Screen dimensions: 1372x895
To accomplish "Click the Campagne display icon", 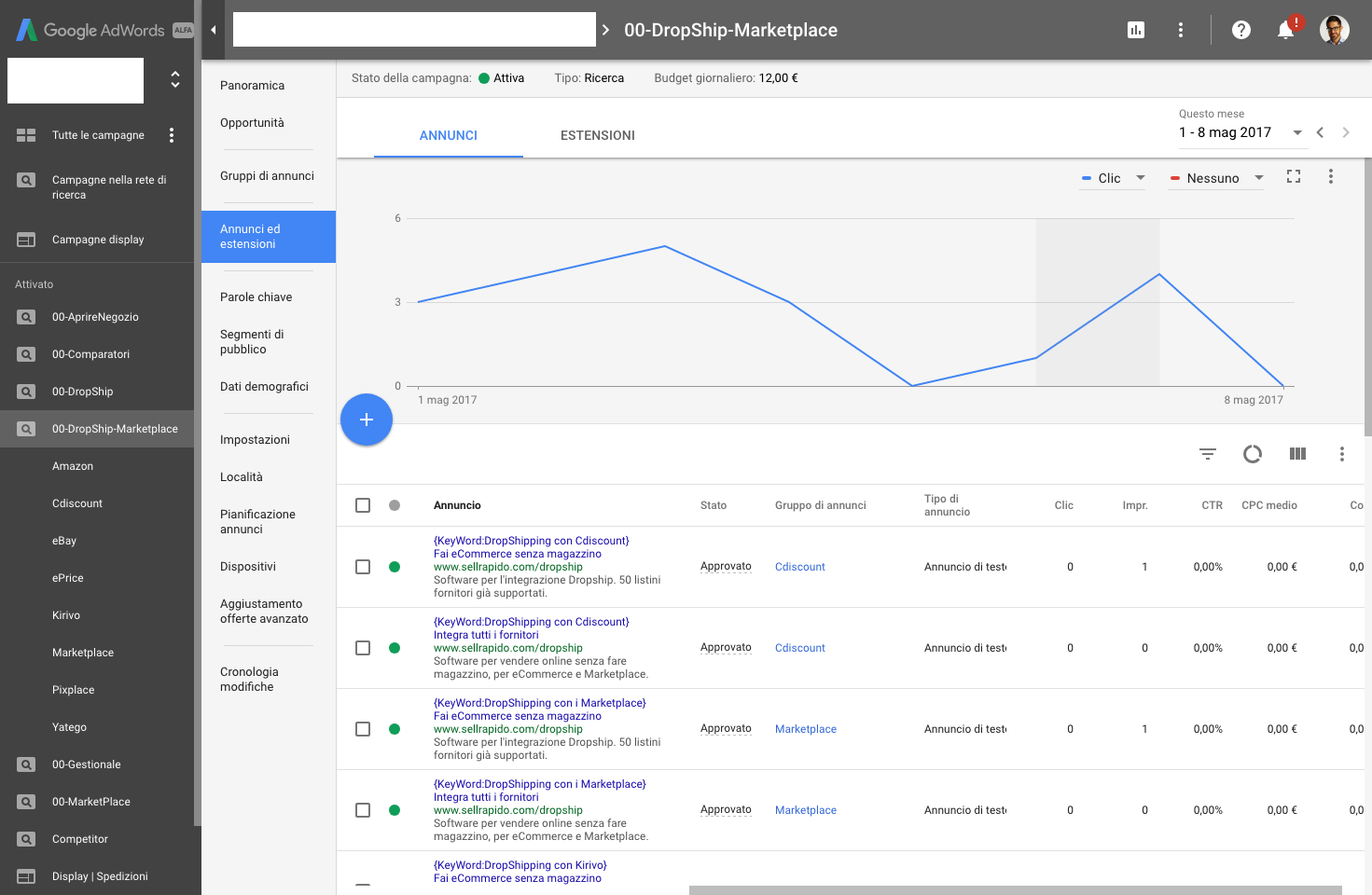I will pyautogui.click(x=26, y=240).
